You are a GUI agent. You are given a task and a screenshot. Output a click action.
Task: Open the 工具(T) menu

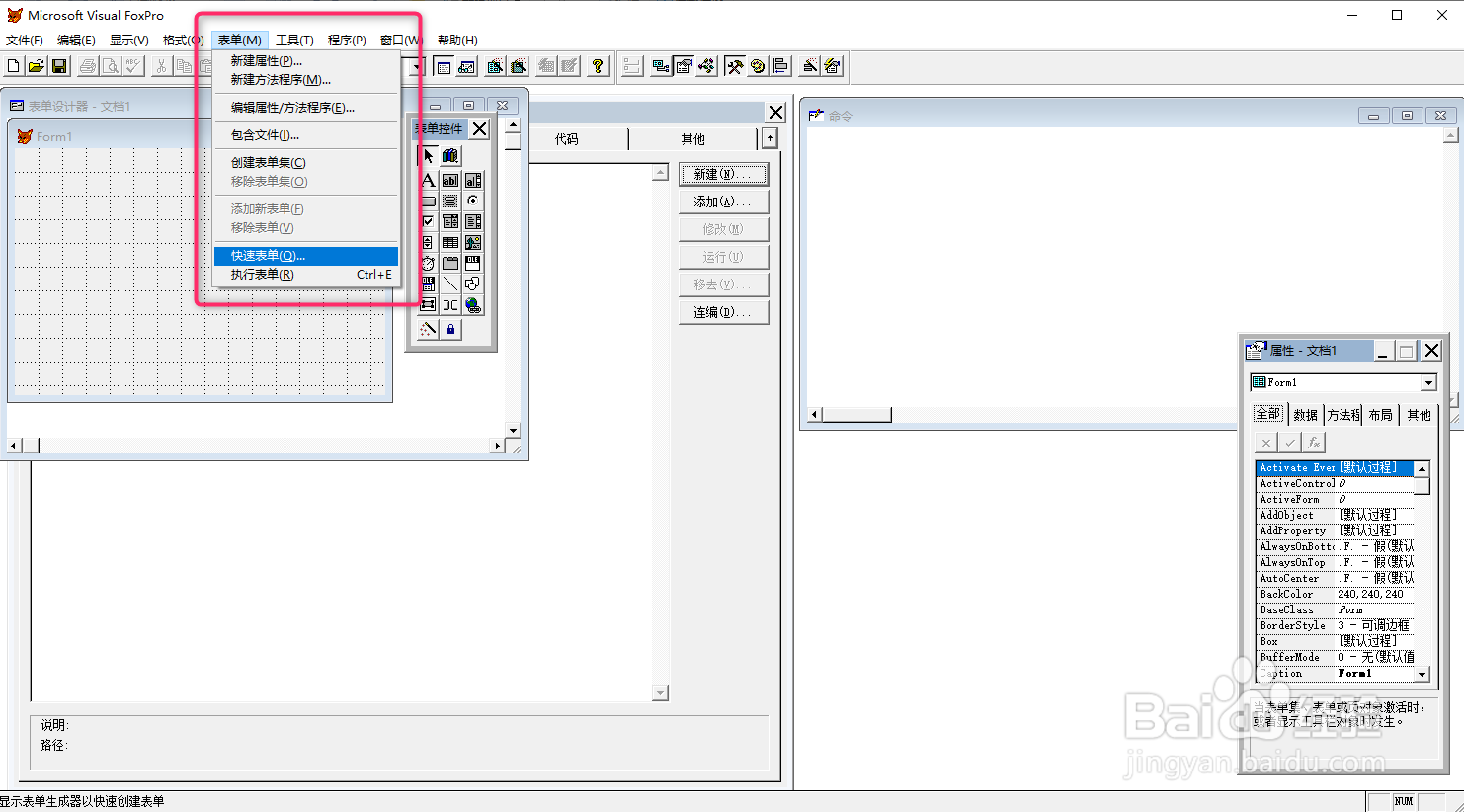click(x=294, y=41)
